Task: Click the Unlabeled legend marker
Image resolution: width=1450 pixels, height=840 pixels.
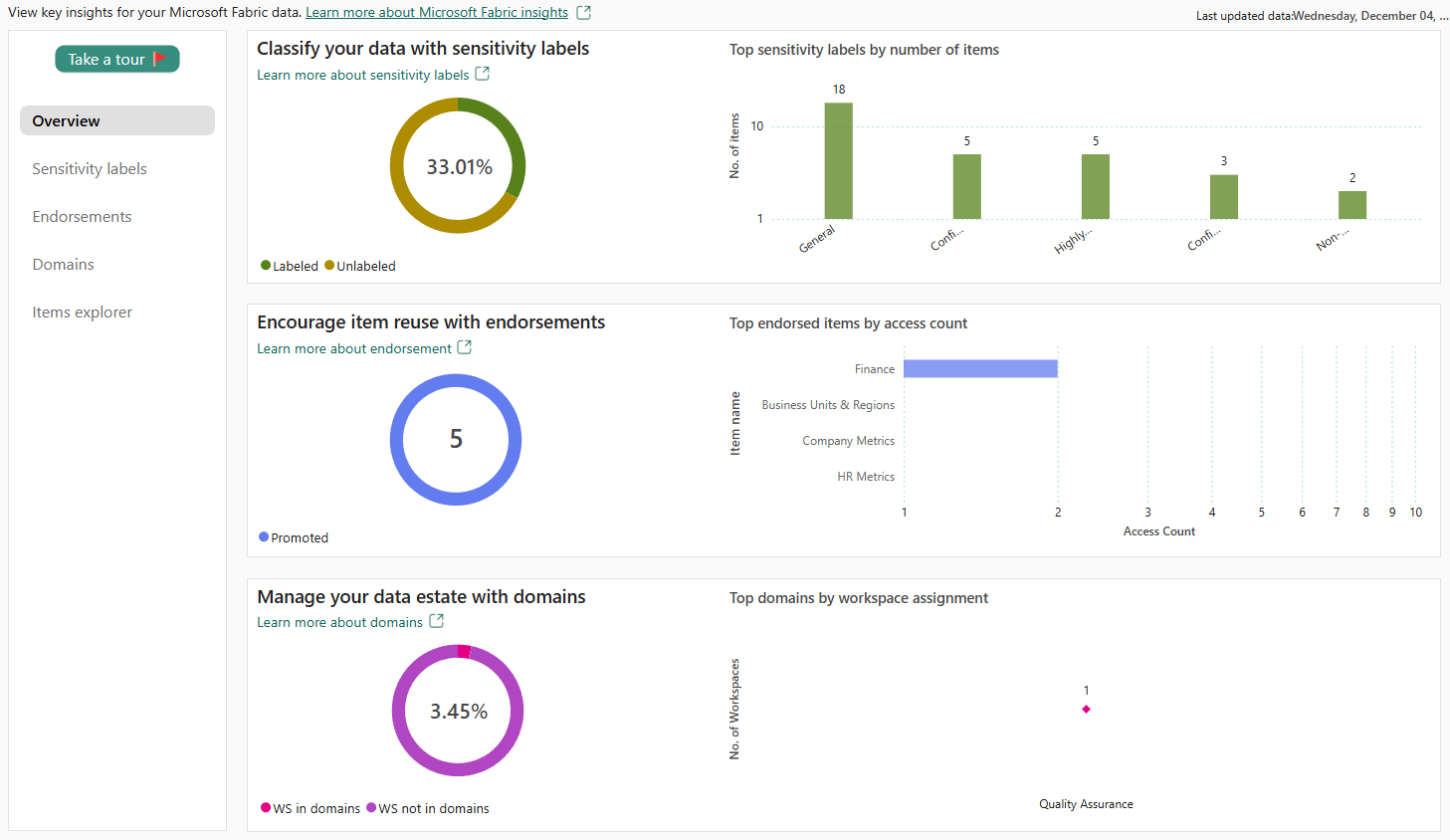Action: pyautogui.click(x=329, y=266)
